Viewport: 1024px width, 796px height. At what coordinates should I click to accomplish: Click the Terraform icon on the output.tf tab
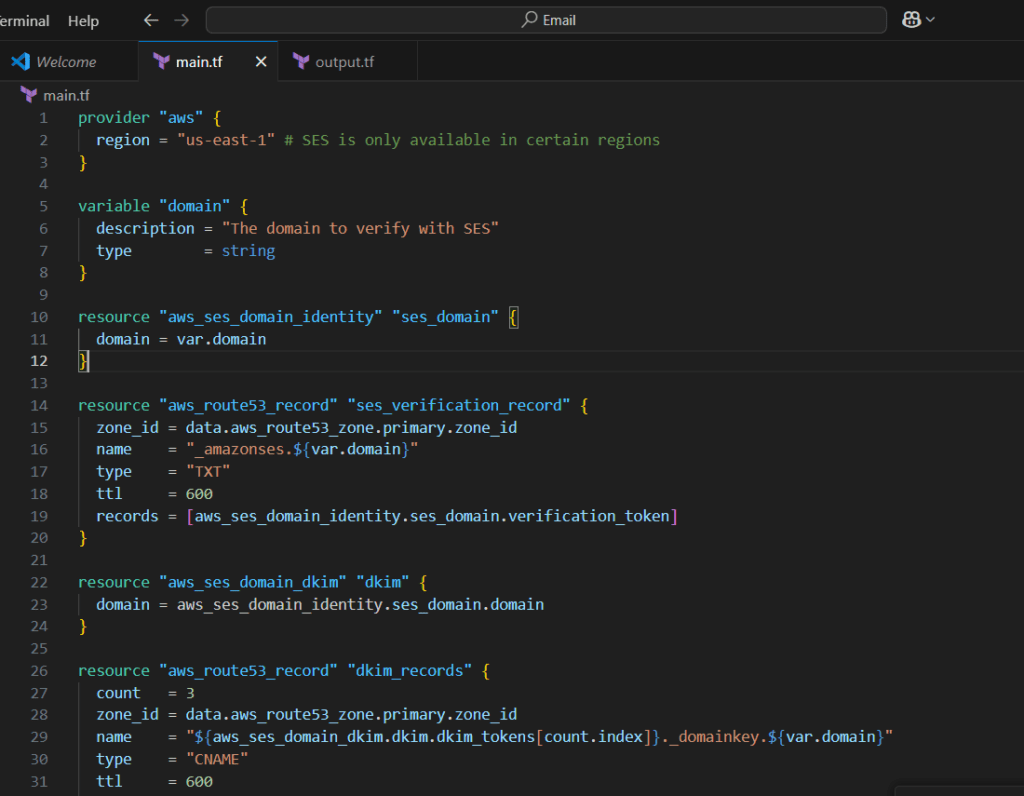tap(301, 61)
